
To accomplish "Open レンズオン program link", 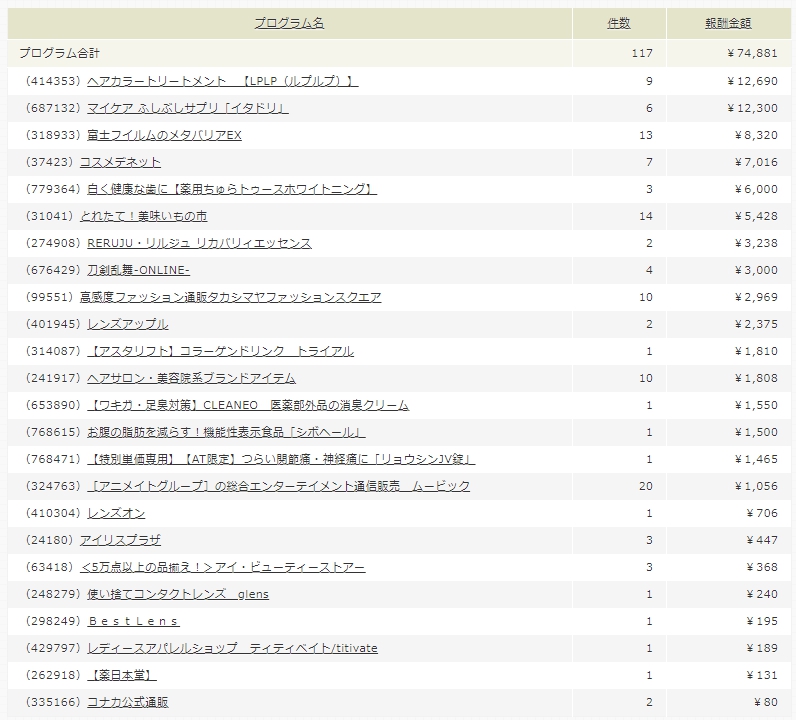I will click(x=116, y=513).
